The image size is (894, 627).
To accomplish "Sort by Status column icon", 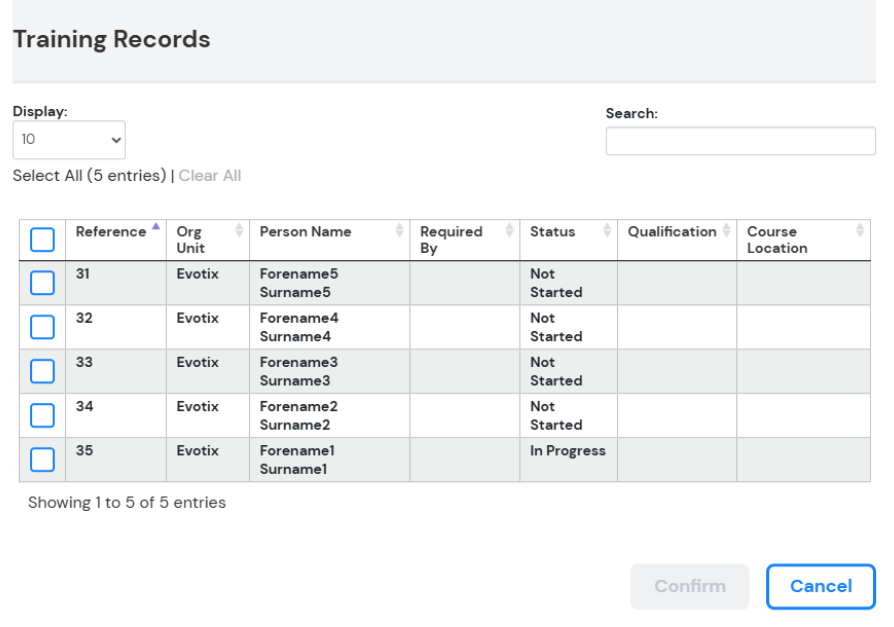I will click(x=607, y=231).
